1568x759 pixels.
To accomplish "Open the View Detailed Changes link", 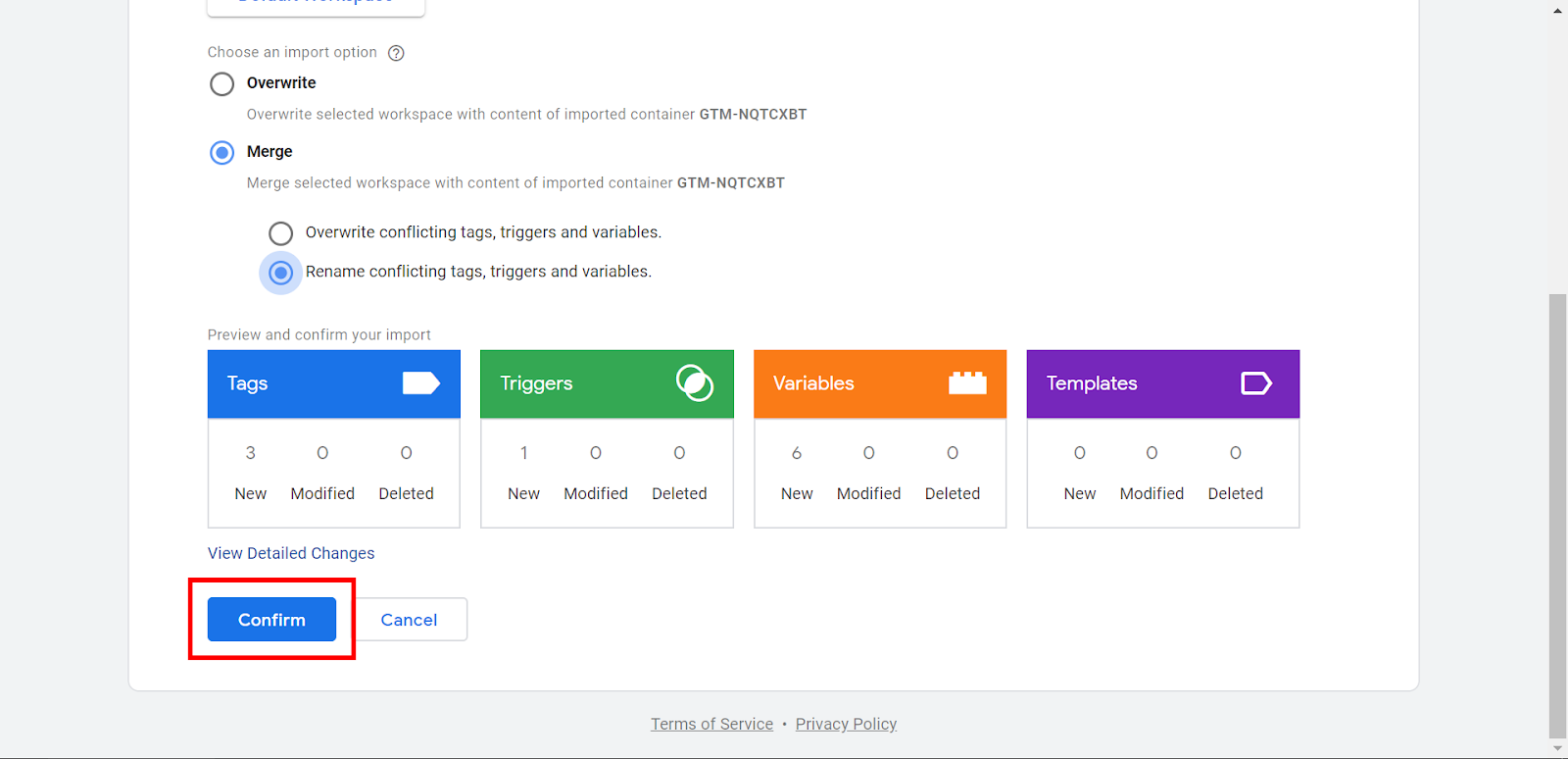I will pyautogui.click(x=291, y=553).
